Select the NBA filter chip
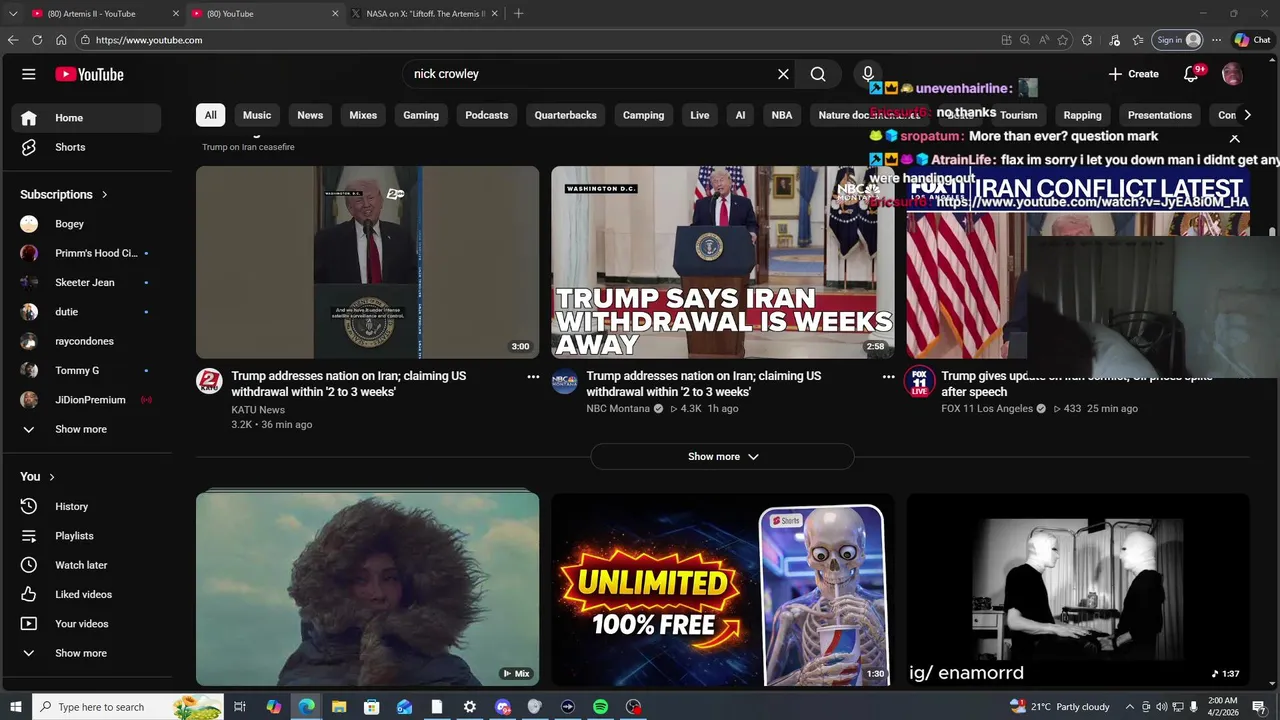Screen dimensions: 1280x720 (x=782, y=115)
